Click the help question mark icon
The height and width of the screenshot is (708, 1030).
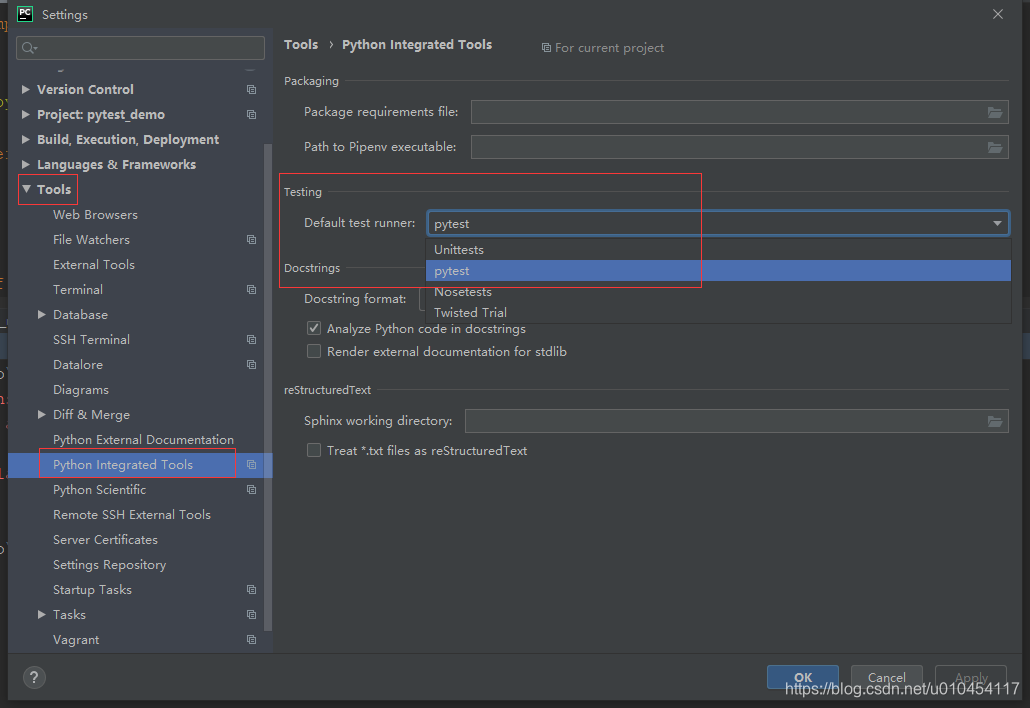[33, 677]
